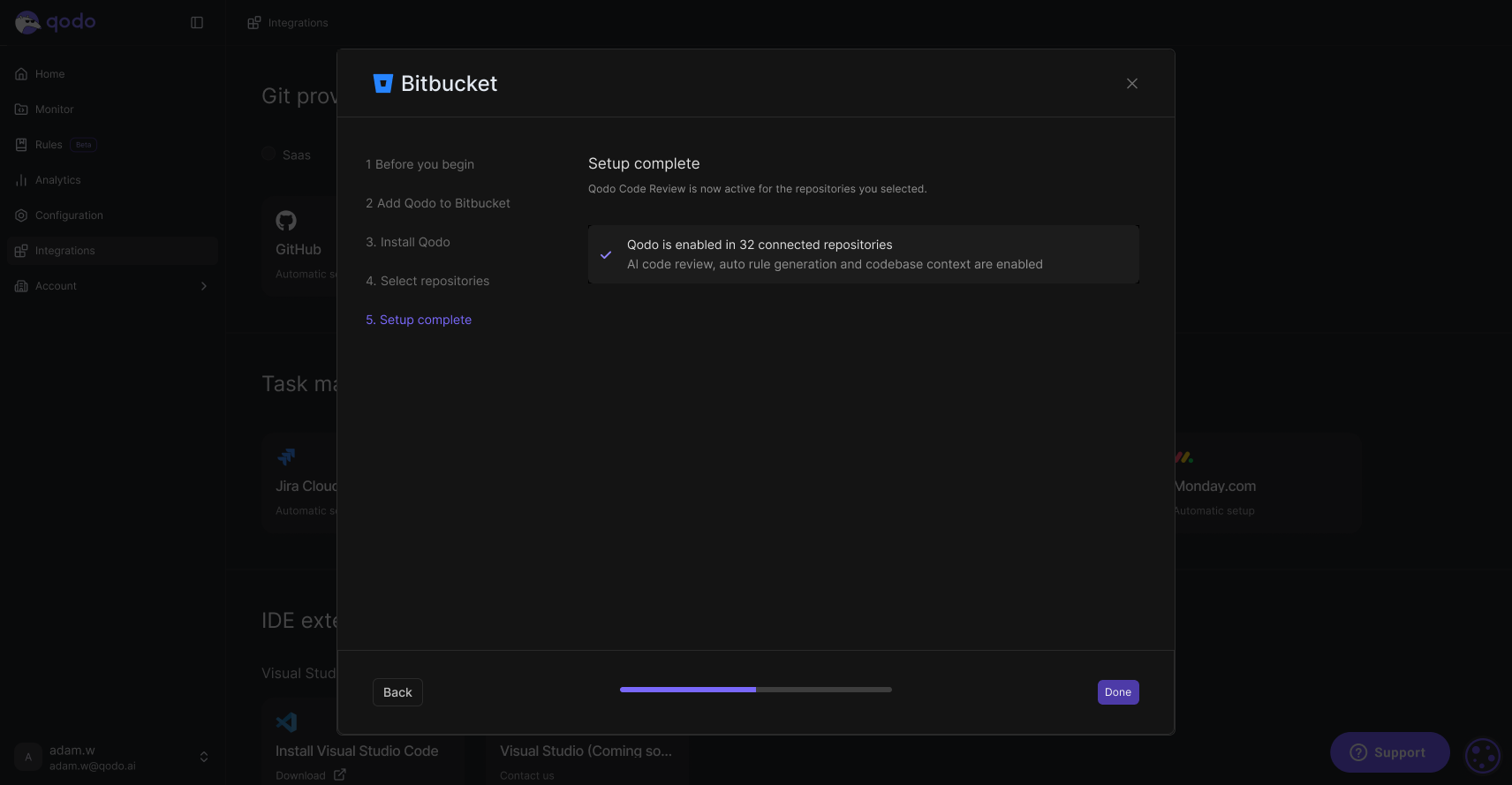Click the Account building icon
This screenshot has height=785, width=1512.
(21, 286)
